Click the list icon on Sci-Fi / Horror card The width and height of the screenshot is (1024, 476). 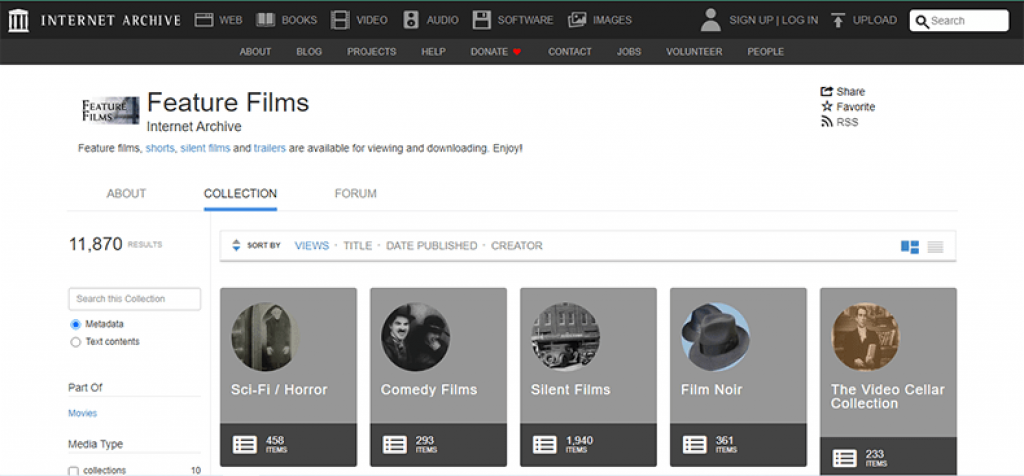point(245,445)
